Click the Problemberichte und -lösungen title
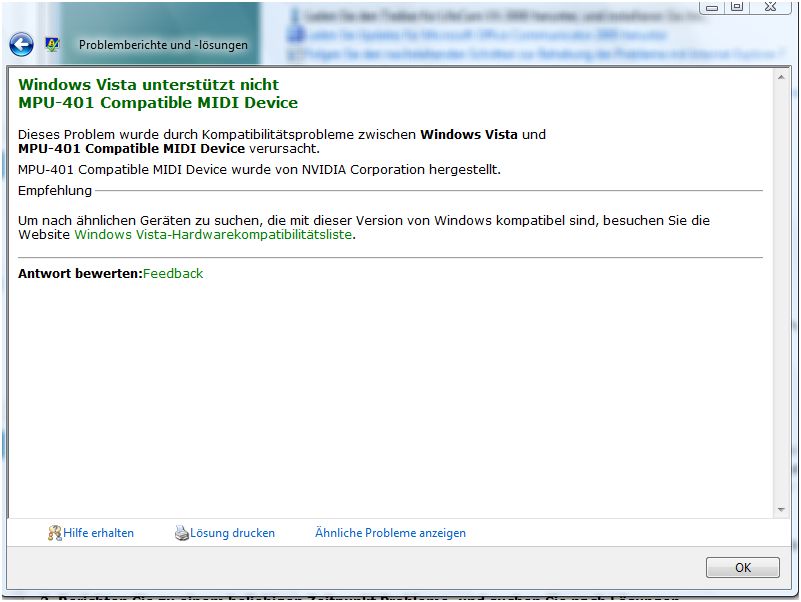 163,45
